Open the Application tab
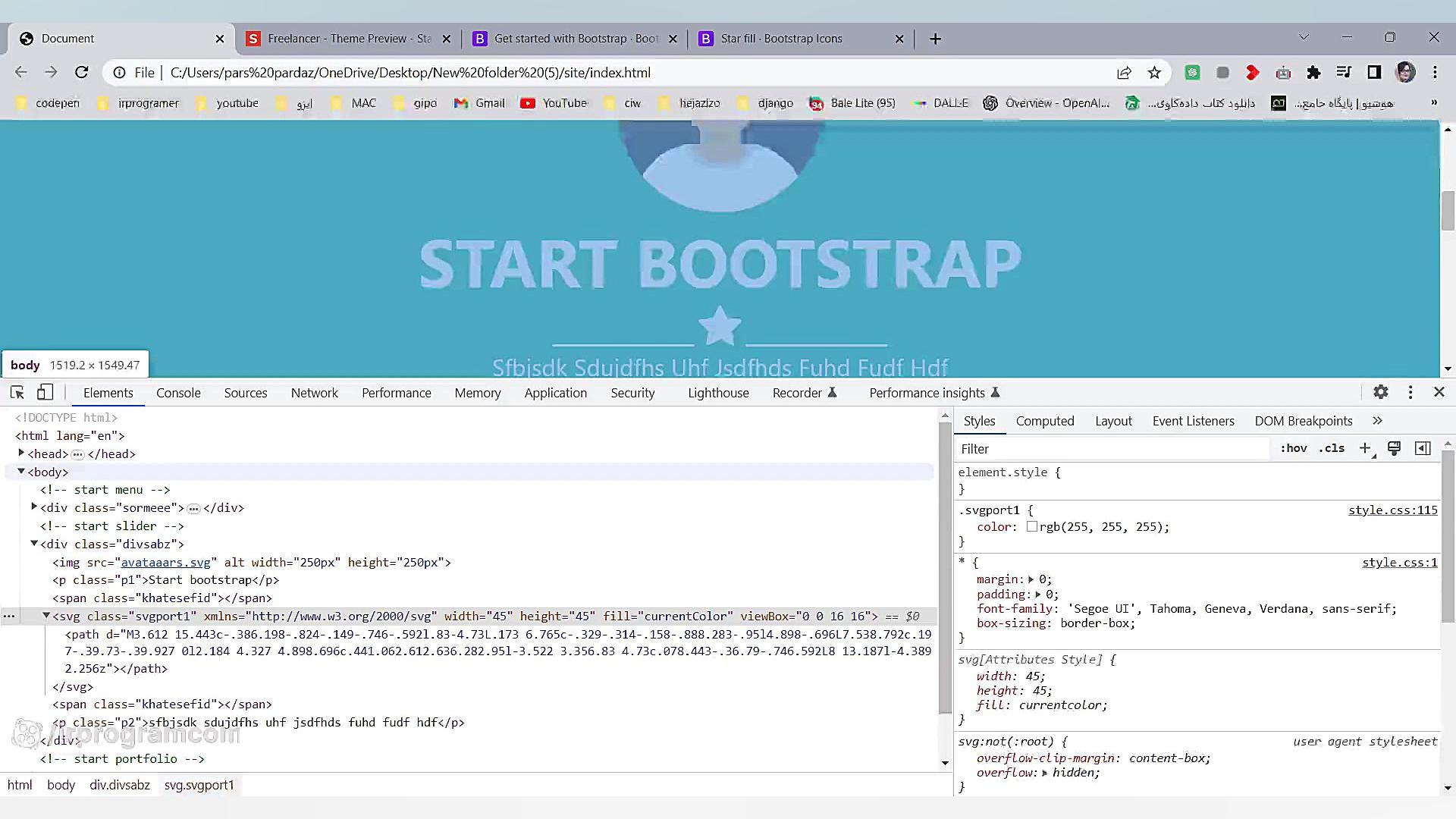 [x=556, y=393]
